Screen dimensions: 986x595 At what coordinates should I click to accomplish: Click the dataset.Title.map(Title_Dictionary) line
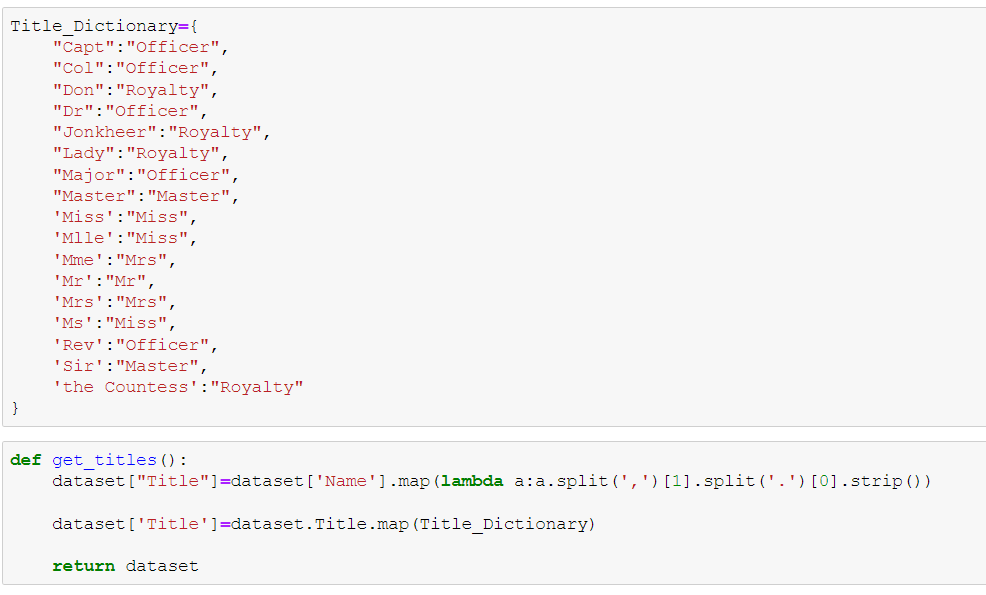point(323,524)
